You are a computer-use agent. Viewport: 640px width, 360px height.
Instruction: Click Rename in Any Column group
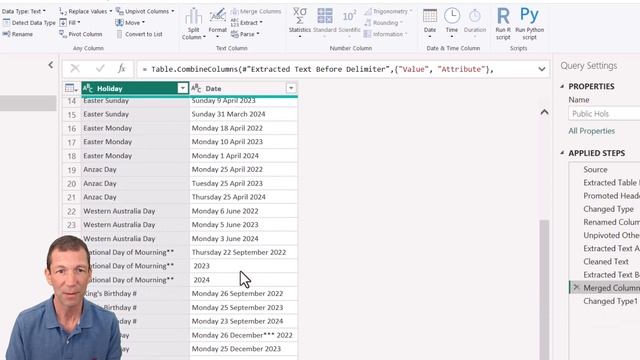tap(18, 34)
